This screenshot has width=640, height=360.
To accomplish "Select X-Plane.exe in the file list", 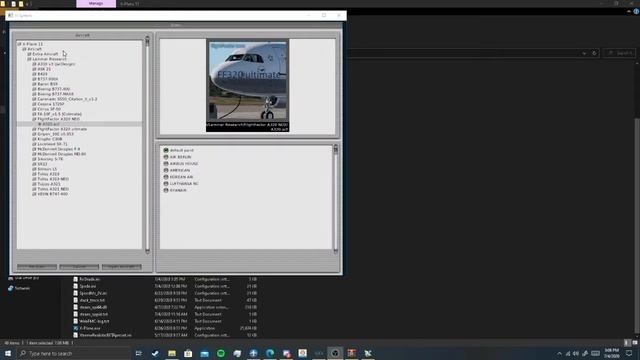I will [89, 328].
